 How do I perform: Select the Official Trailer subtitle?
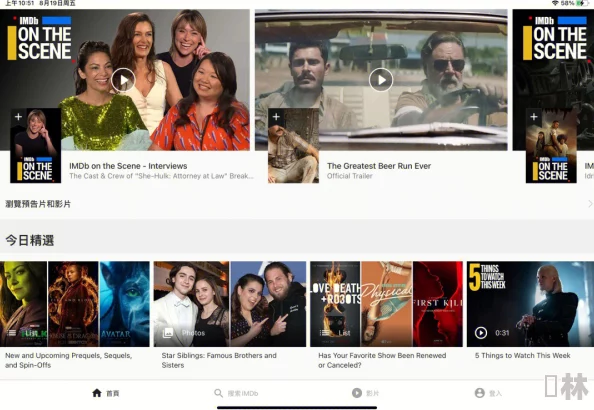tap(350, 176)
